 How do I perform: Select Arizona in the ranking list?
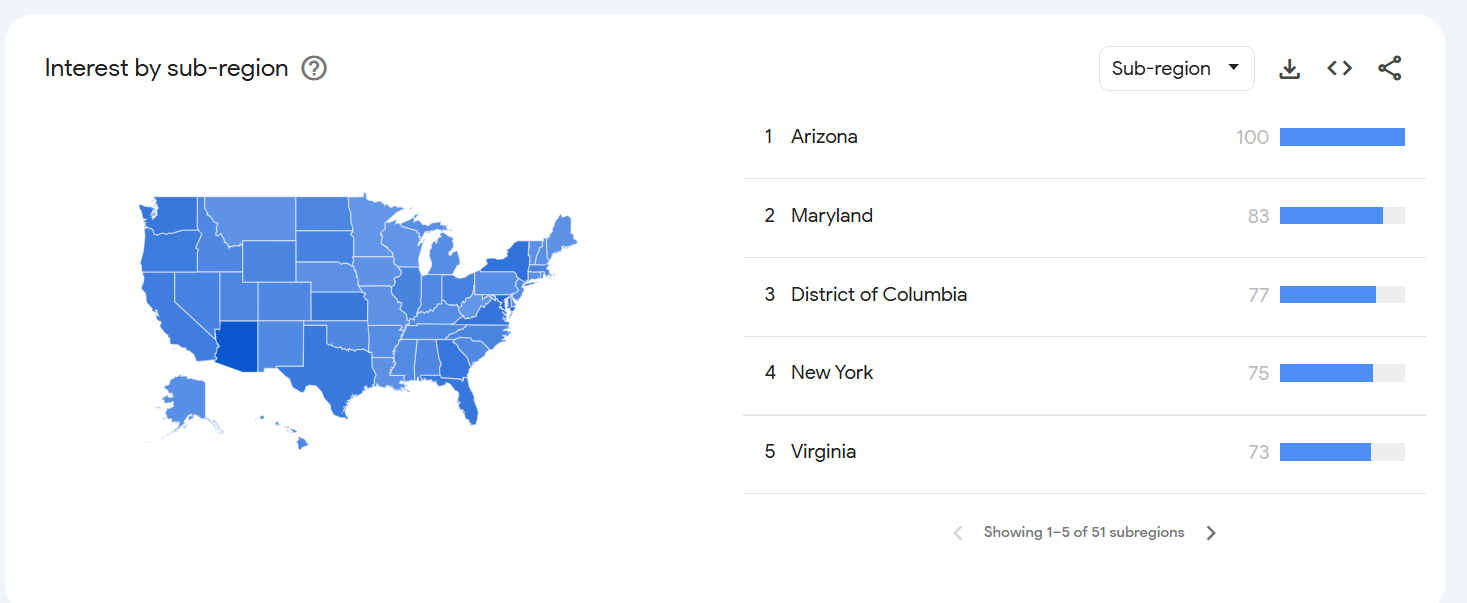pyautogui.click(x=824, y=137)
